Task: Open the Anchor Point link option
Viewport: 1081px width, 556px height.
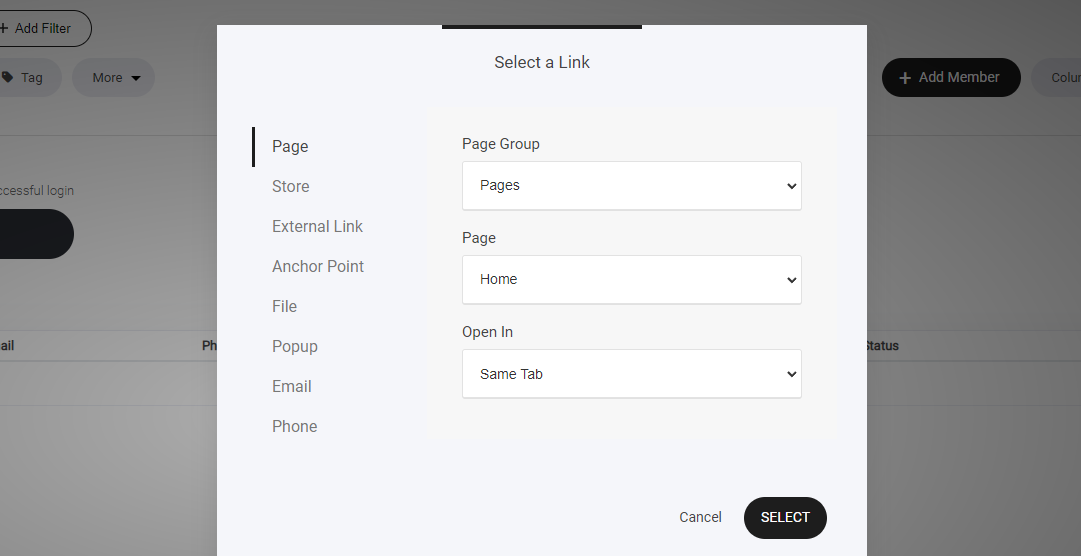Action: [318, 266]
